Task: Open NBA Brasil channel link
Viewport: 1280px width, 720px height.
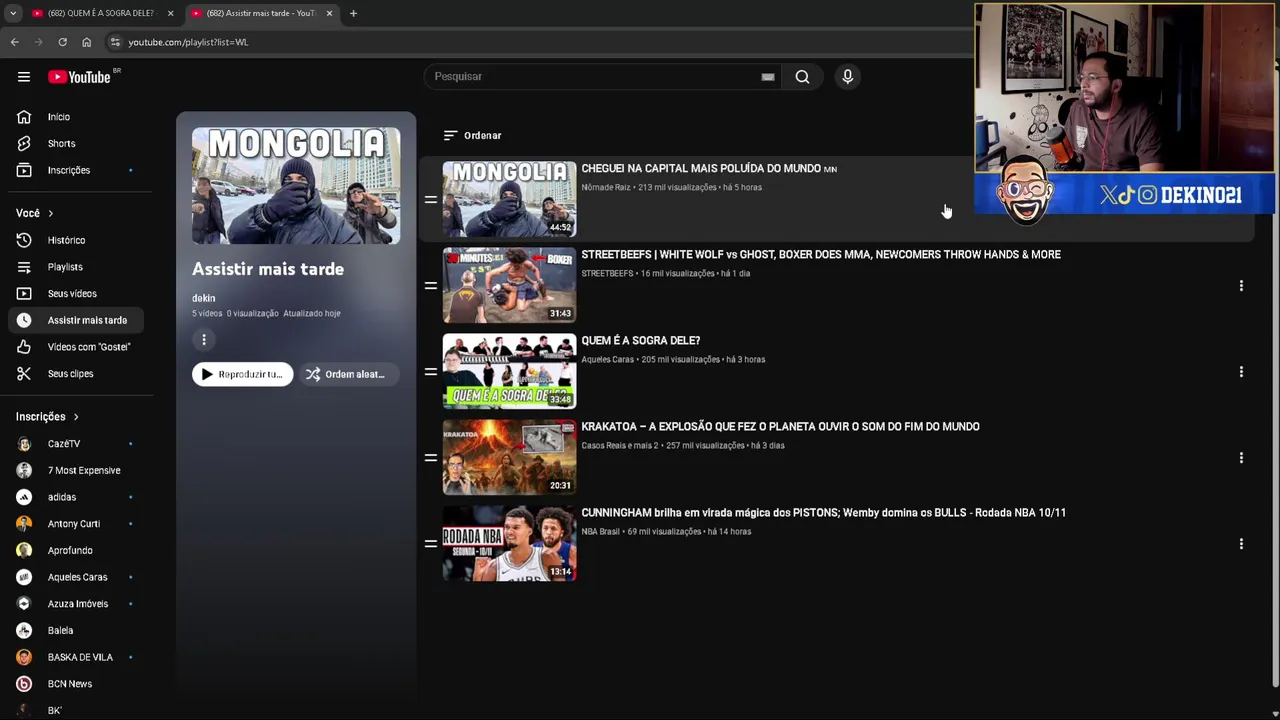Action: click(x=601, y=532)
